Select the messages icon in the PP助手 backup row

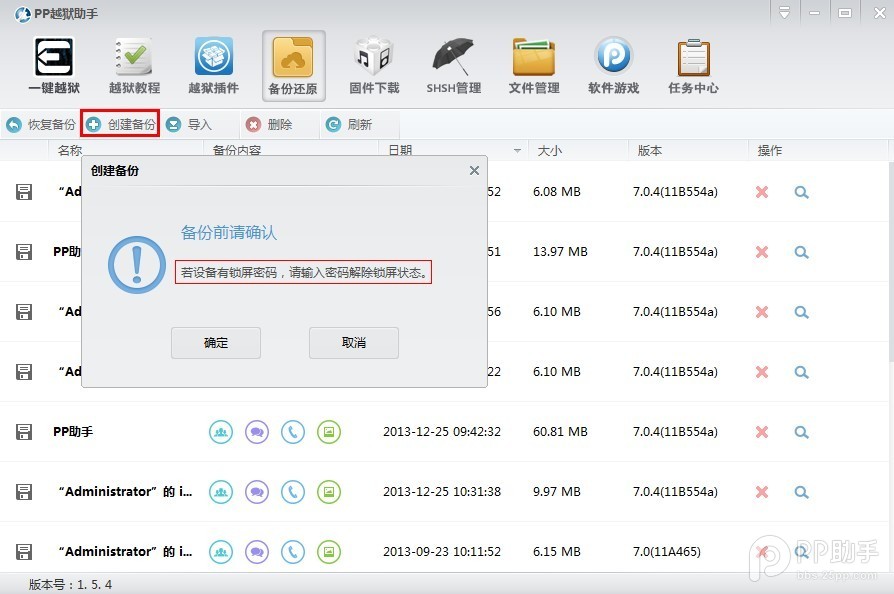(x=257, y=432)
